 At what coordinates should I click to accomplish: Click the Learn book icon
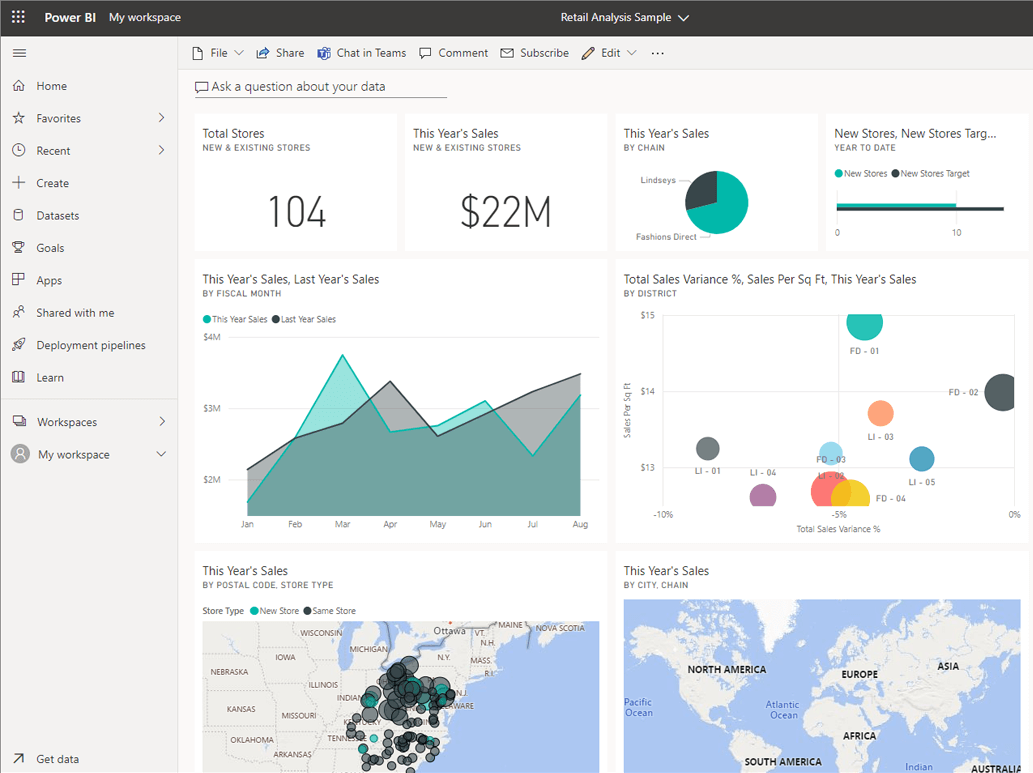tap(19, 377)
